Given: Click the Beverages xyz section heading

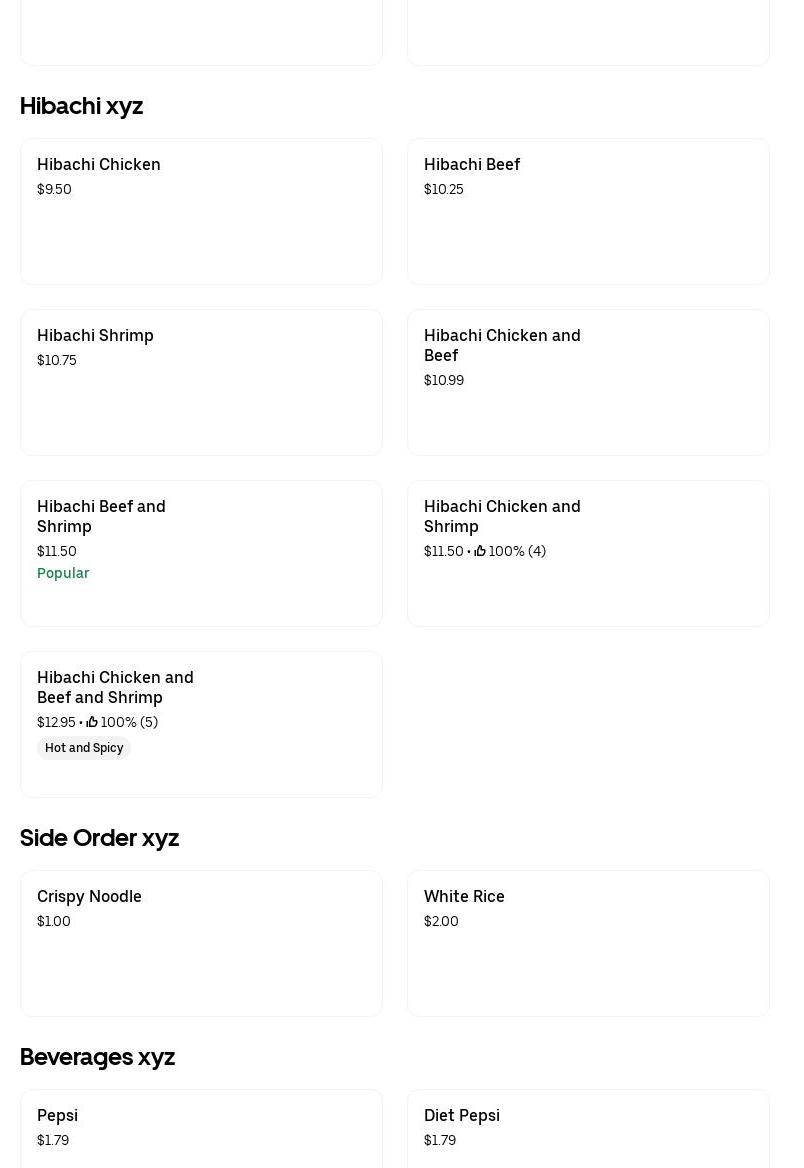Looking at the screenshot, I should point(98,1057).
